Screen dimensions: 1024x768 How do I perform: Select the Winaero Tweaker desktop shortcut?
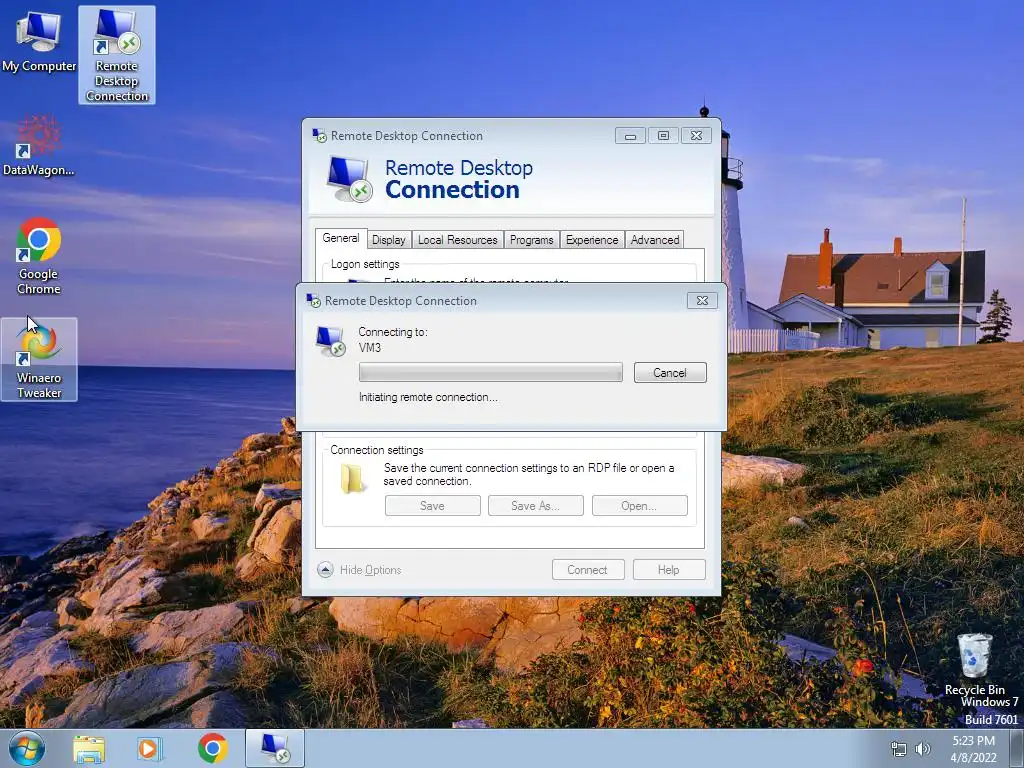tap(39, 359)
